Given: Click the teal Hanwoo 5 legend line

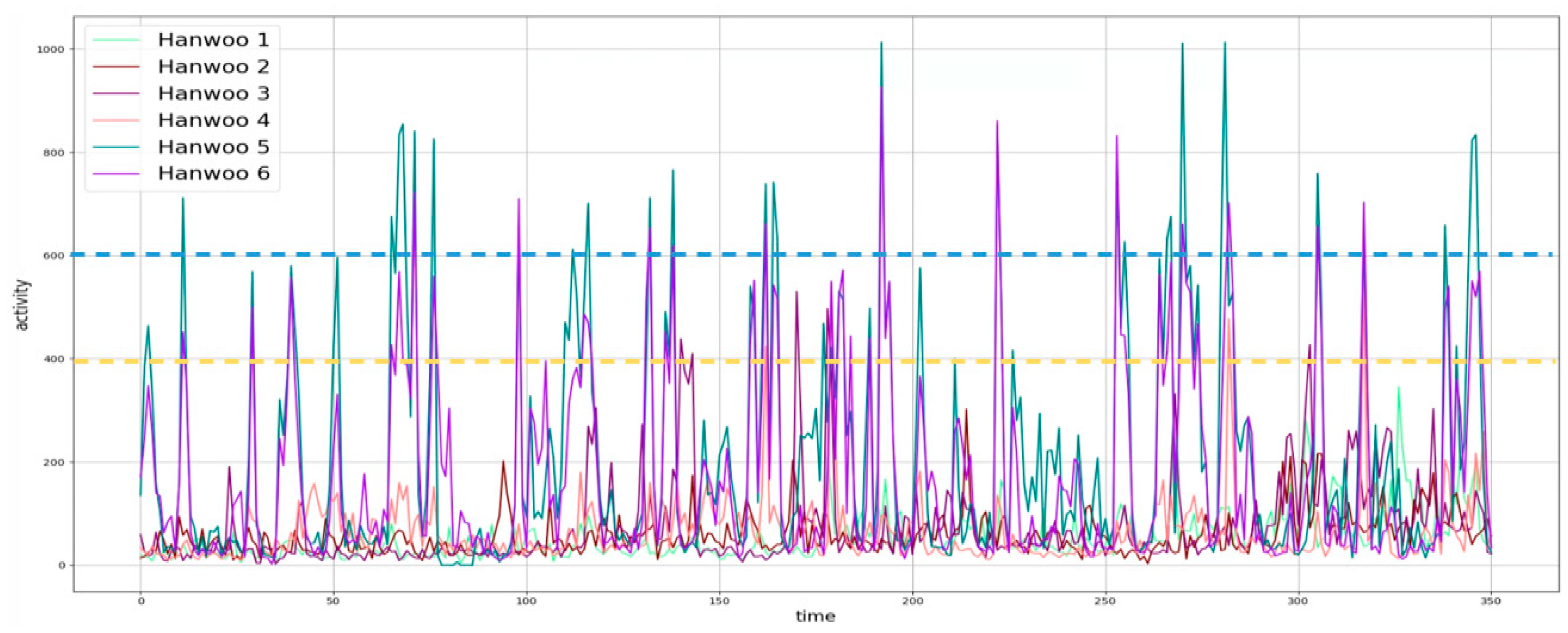Looking at the screenshot, I should pyautogui.click(x=116, y=147).
